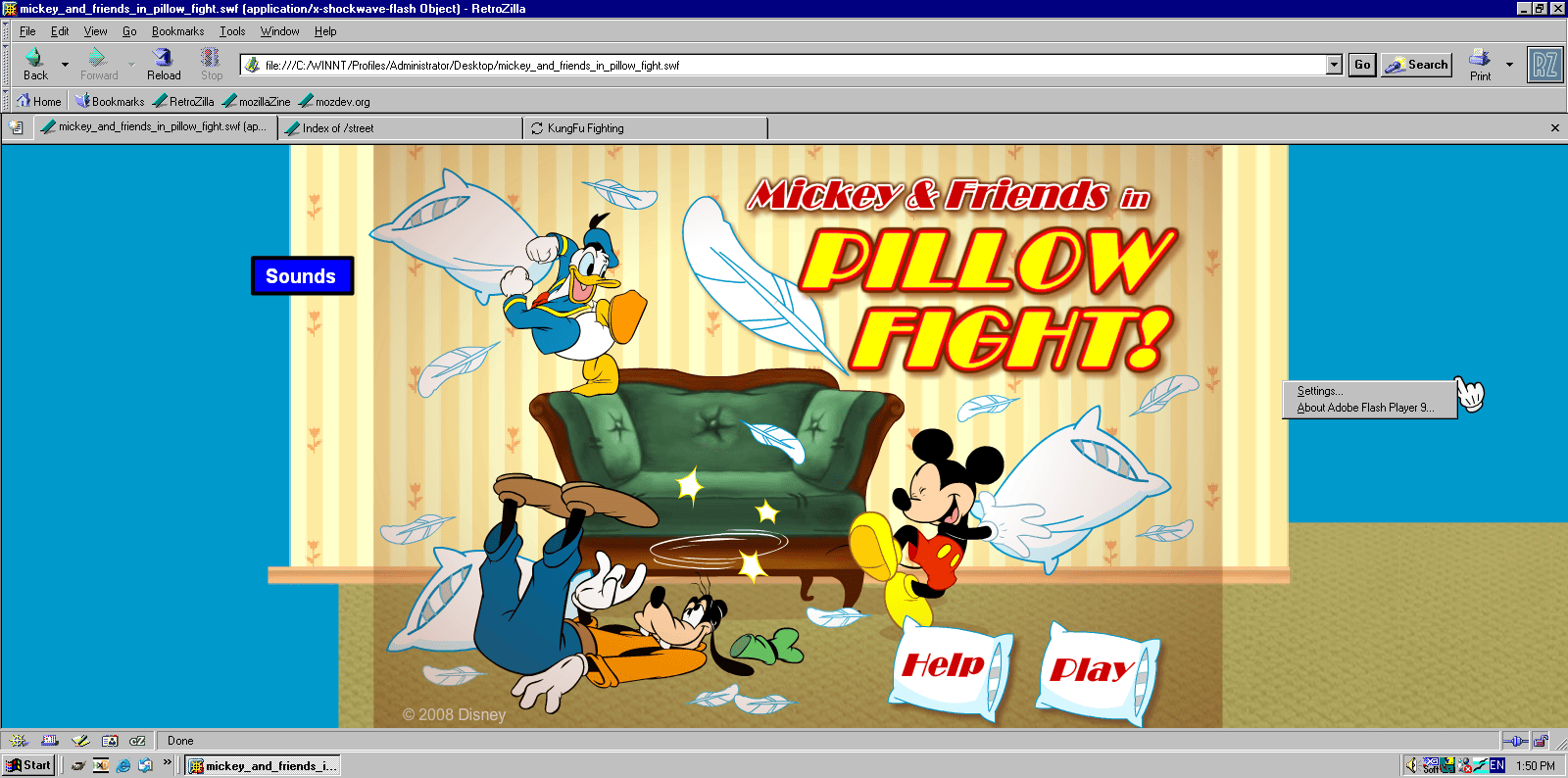The image size is (1568, 778).
Task: Click the XG Soft tray icon
Action: click(x=1431, y=765)
